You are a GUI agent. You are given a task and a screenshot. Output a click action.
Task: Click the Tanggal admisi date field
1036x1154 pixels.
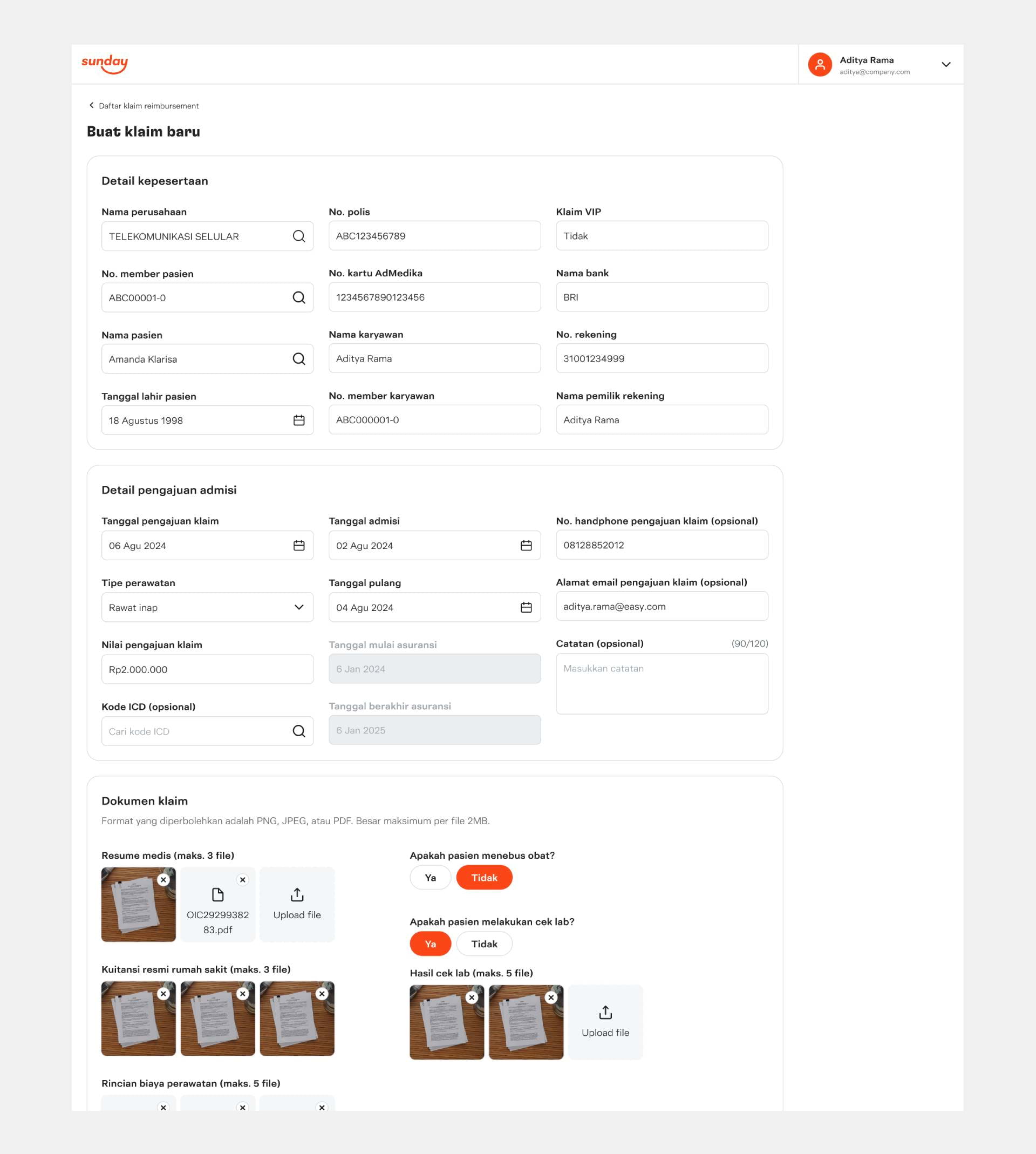click(x=434, y=545)
